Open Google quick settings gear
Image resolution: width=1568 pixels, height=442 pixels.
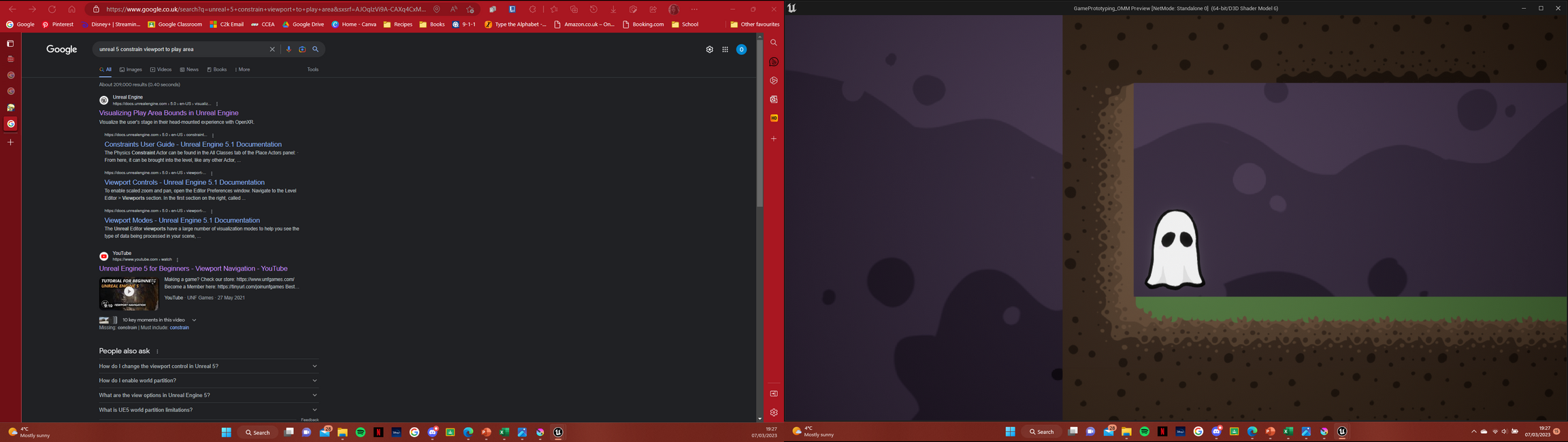pos(710,50)
